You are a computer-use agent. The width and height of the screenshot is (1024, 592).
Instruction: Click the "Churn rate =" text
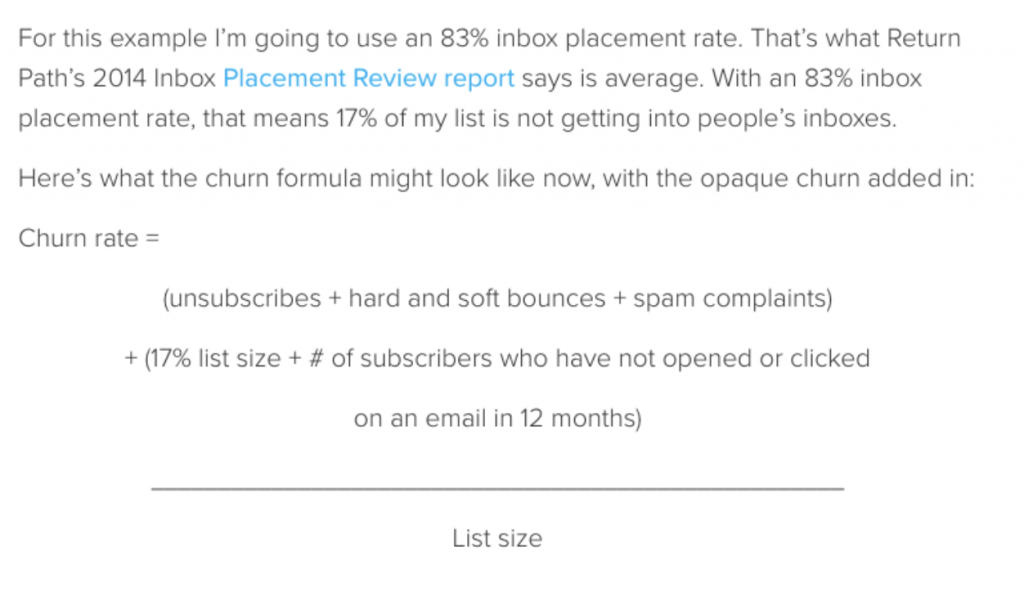point(89,238)
